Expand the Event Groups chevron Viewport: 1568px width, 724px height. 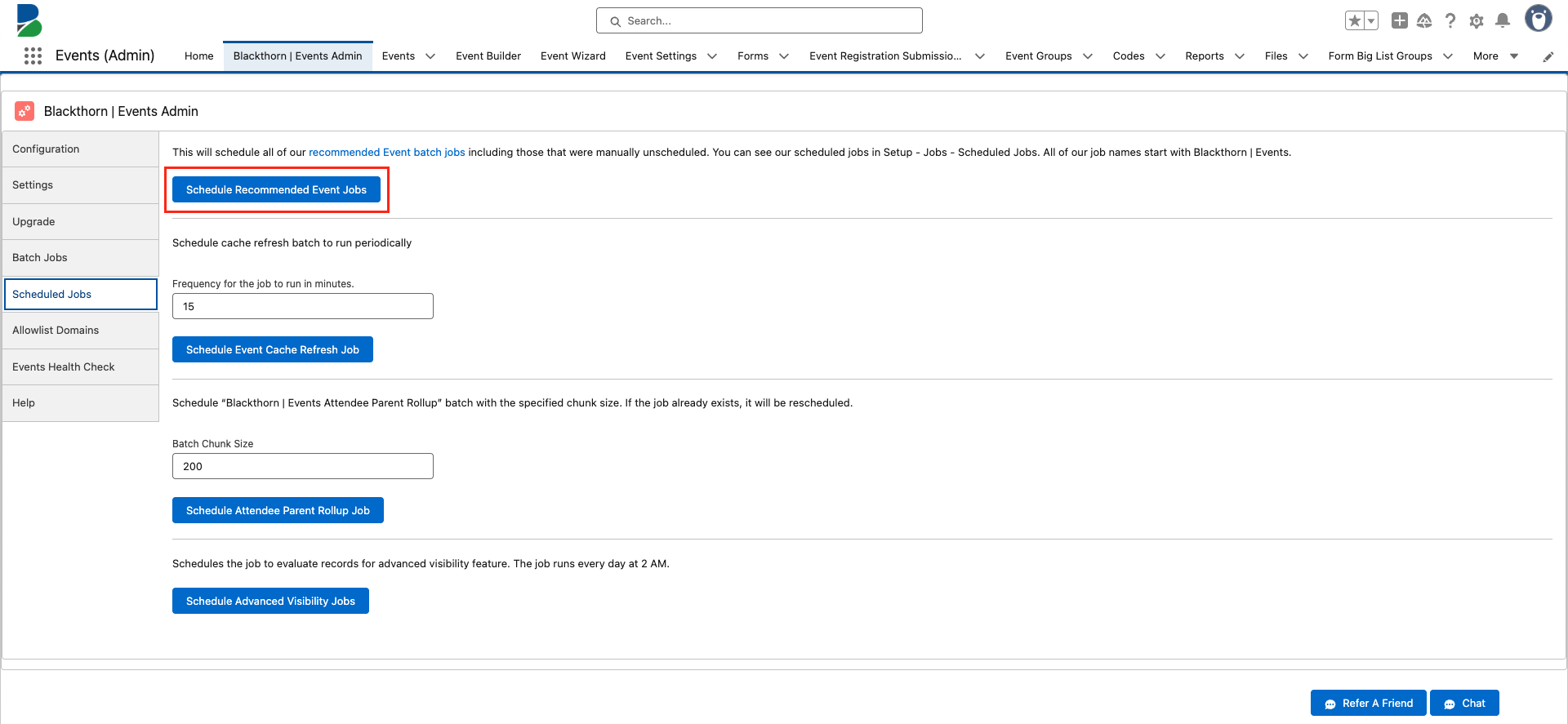1088,56
